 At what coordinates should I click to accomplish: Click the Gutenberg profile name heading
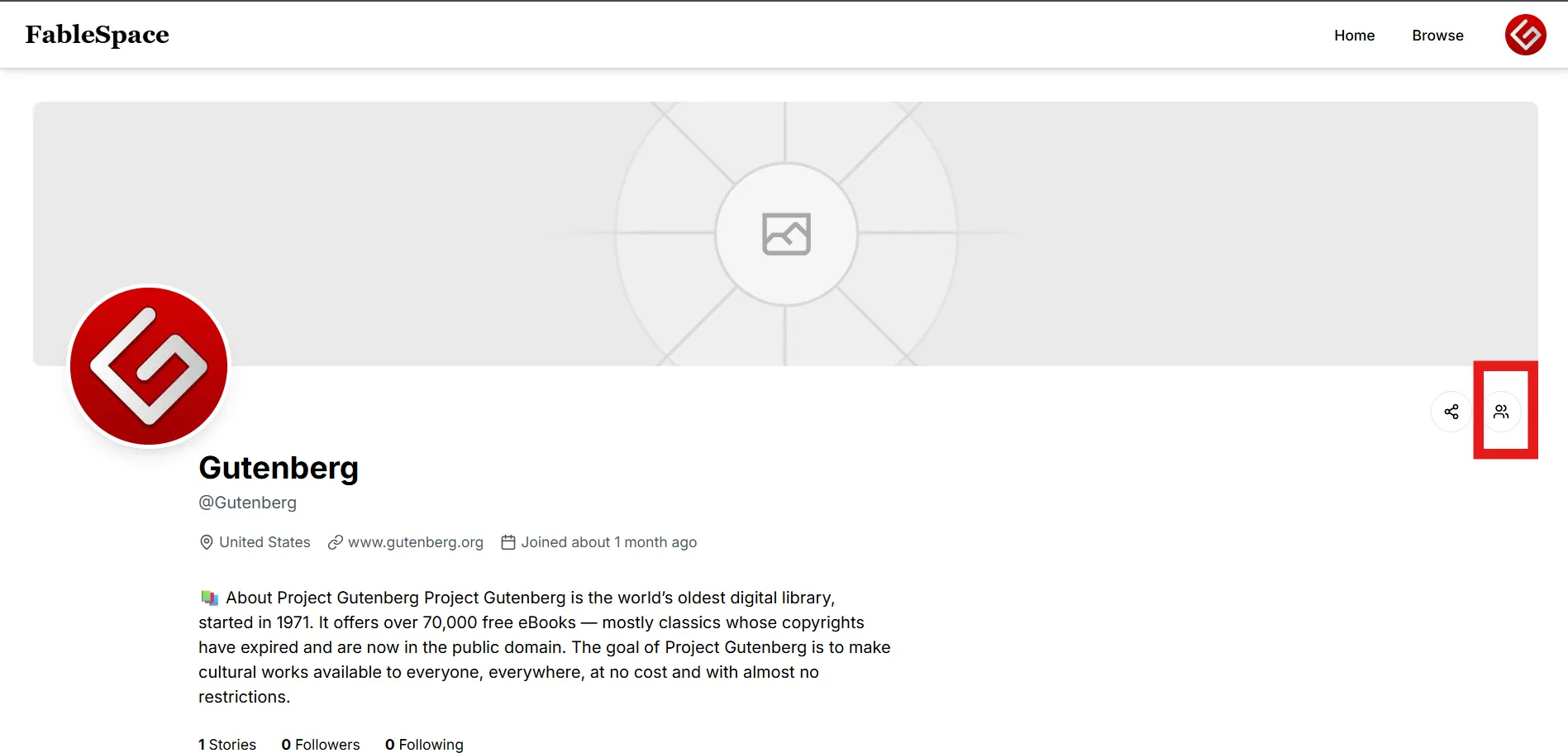click(279, 468)
